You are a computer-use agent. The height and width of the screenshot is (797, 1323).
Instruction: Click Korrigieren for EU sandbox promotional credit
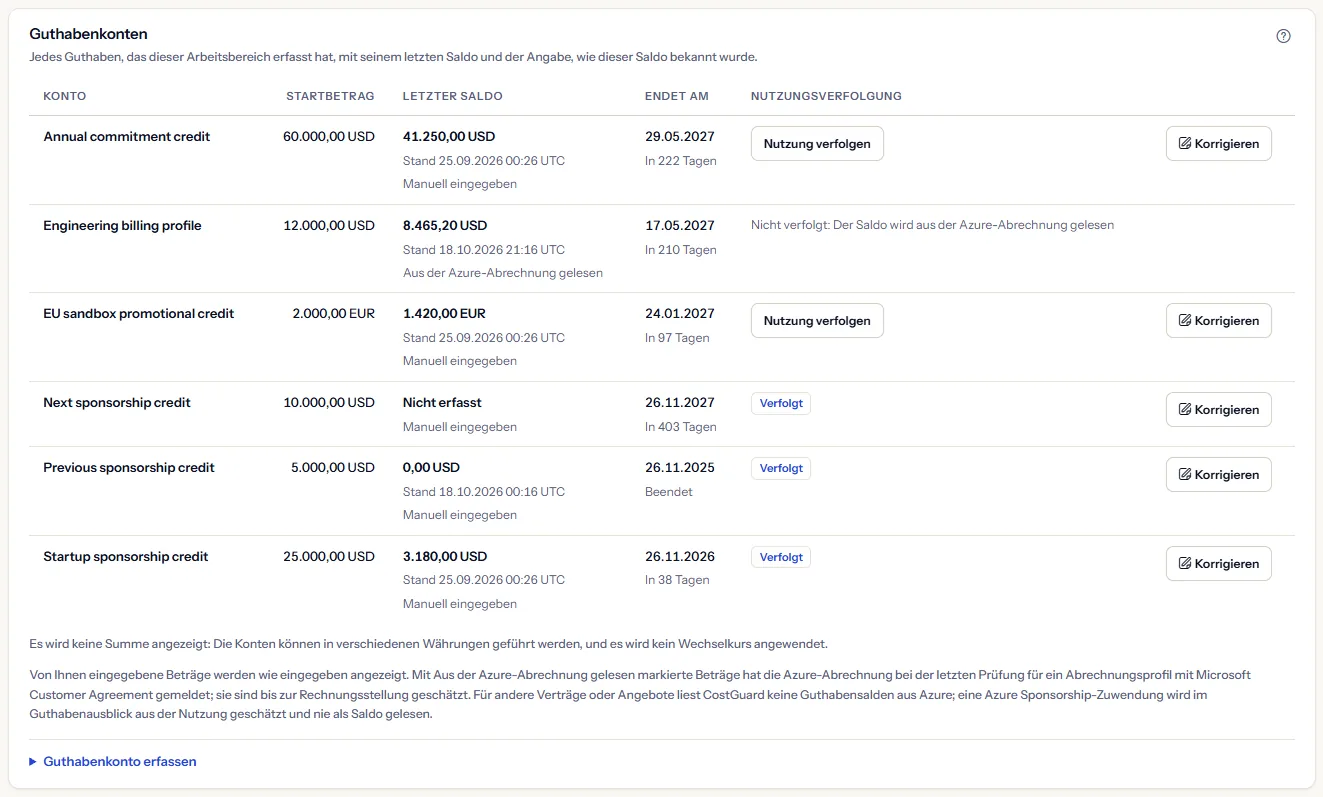[x=1219, y=320]
